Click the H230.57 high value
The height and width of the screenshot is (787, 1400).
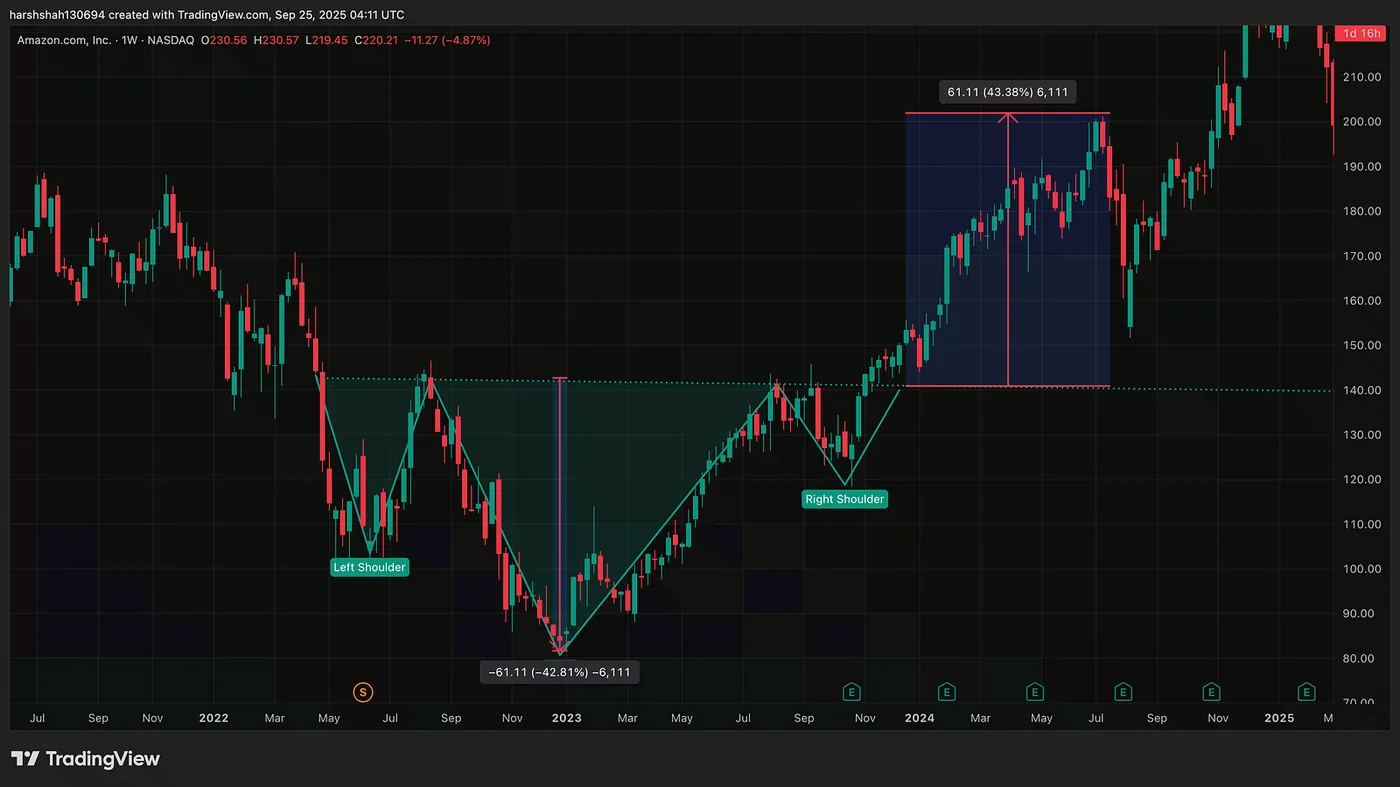pos(277,40)
